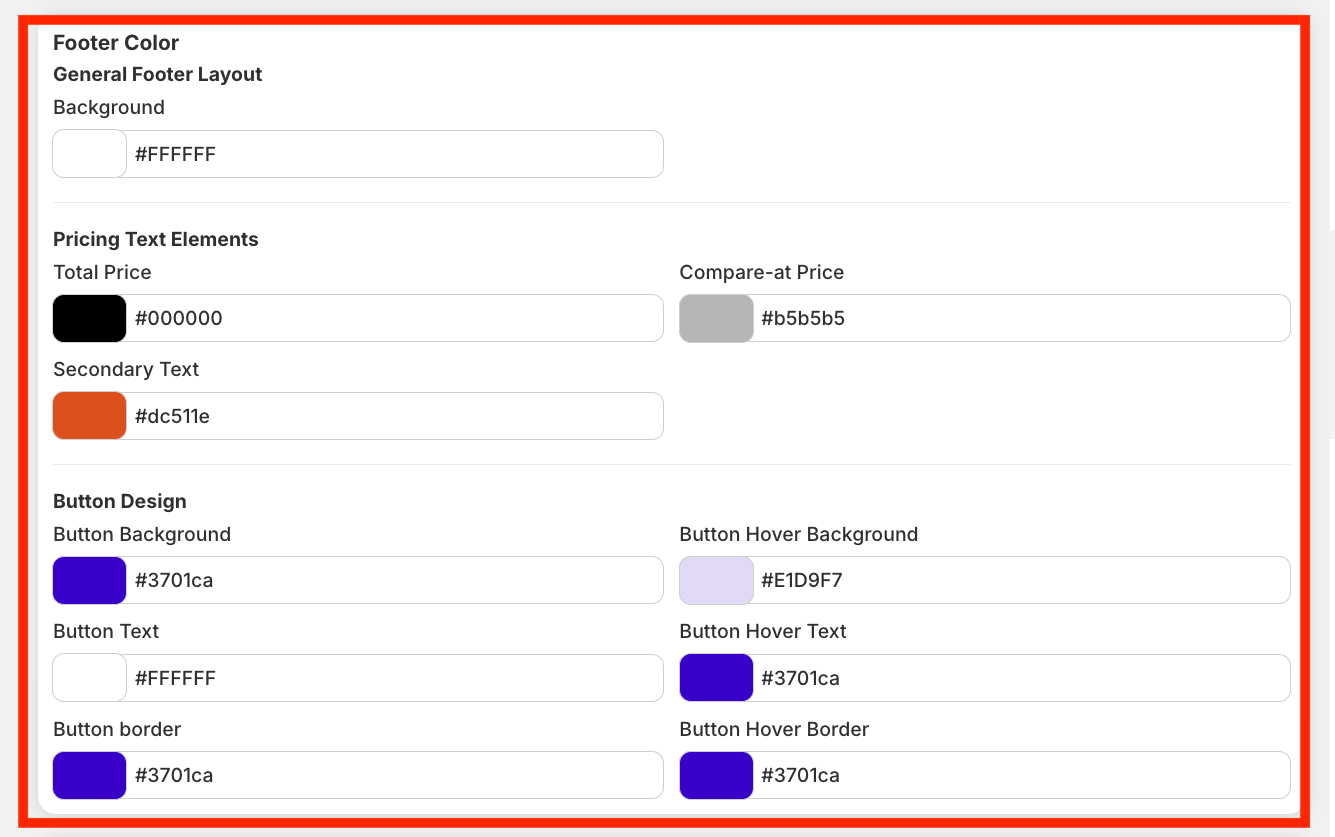Open the Button Hover Background swatch

click(x=716, y=580)
